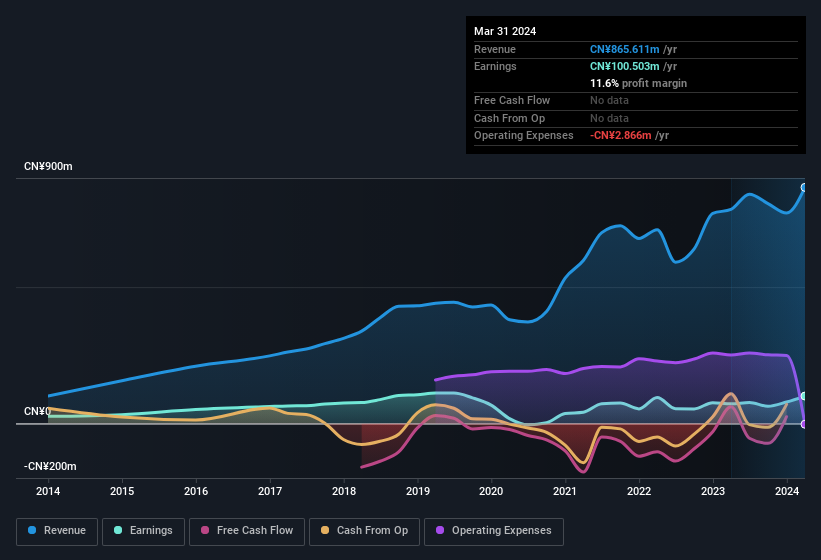Select the Earnings endpoint marker at 2024
The width and height of the screenshot is (821, 560).
(804, 396)
